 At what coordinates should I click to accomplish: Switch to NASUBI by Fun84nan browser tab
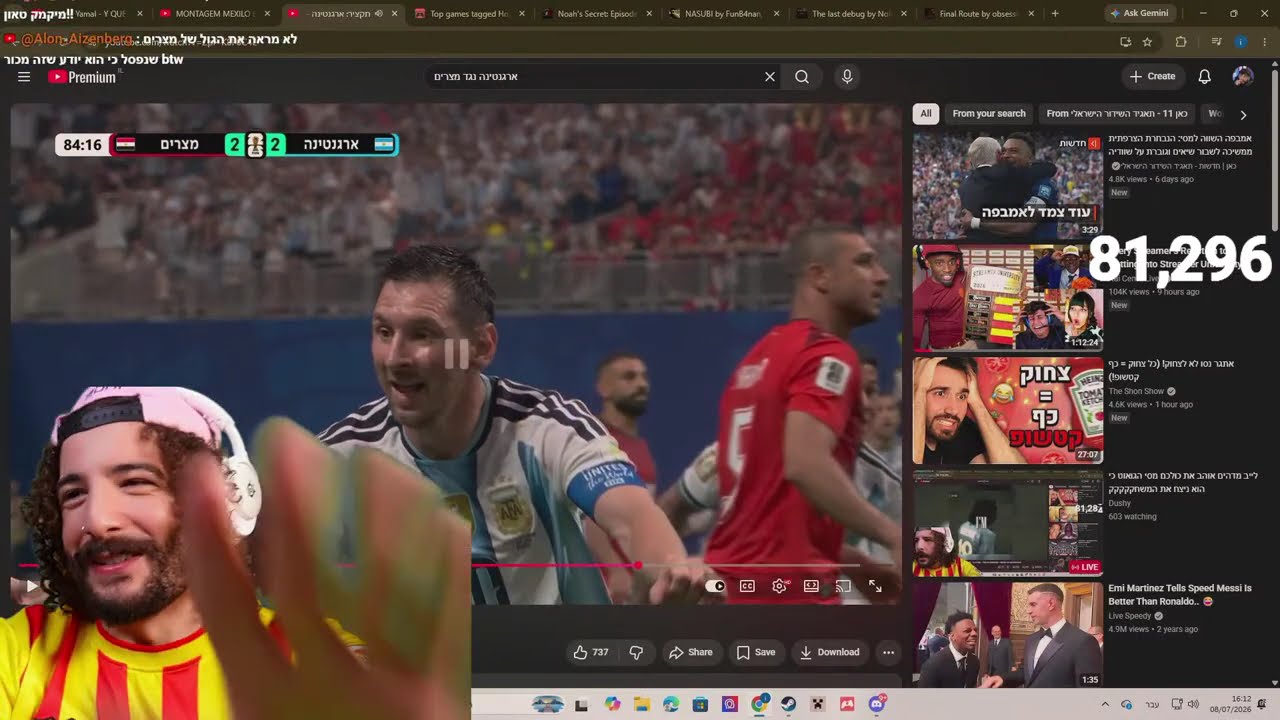pyautogui.click(x=725, y=14)
